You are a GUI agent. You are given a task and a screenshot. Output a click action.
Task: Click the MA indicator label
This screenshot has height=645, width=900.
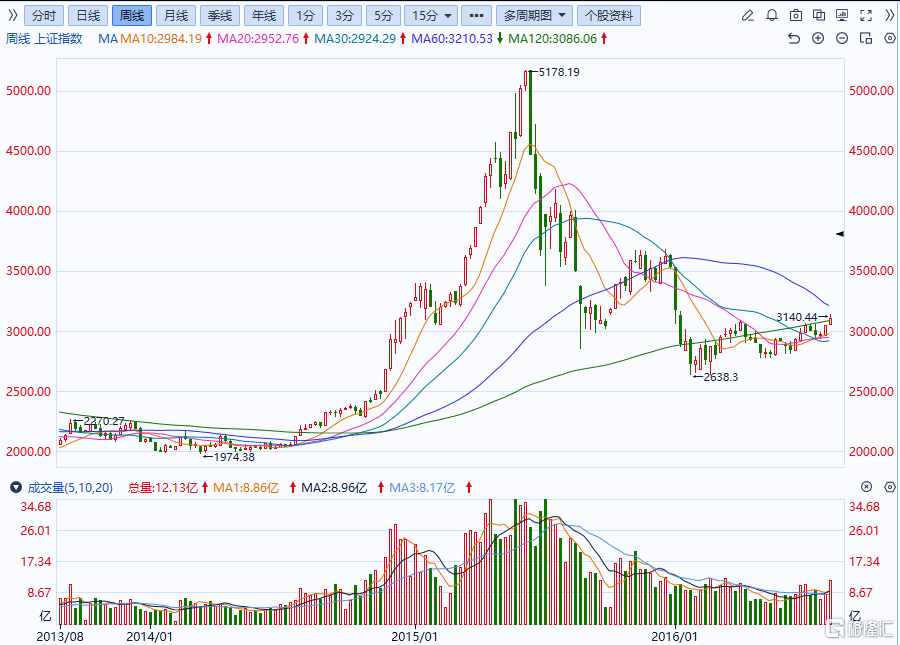pos(108,38)
